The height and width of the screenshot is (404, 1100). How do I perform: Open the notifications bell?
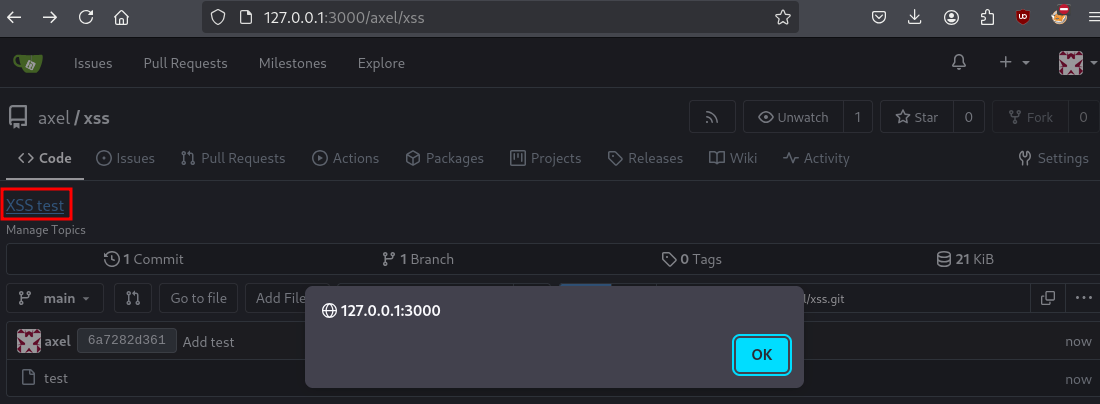click(959, 63)
